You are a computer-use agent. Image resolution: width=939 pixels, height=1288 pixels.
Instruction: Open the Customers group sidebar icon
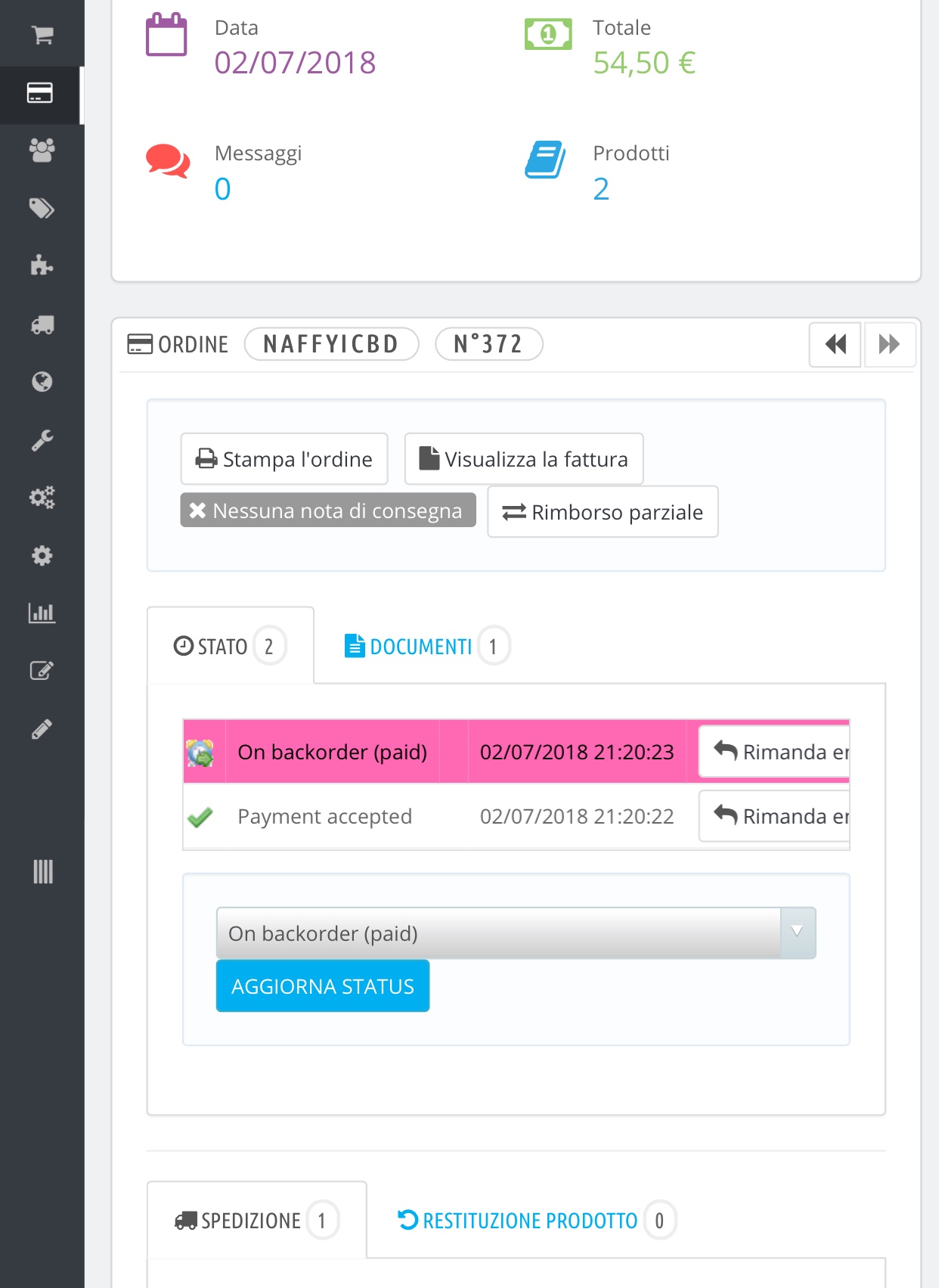click(x=42, y=151)
